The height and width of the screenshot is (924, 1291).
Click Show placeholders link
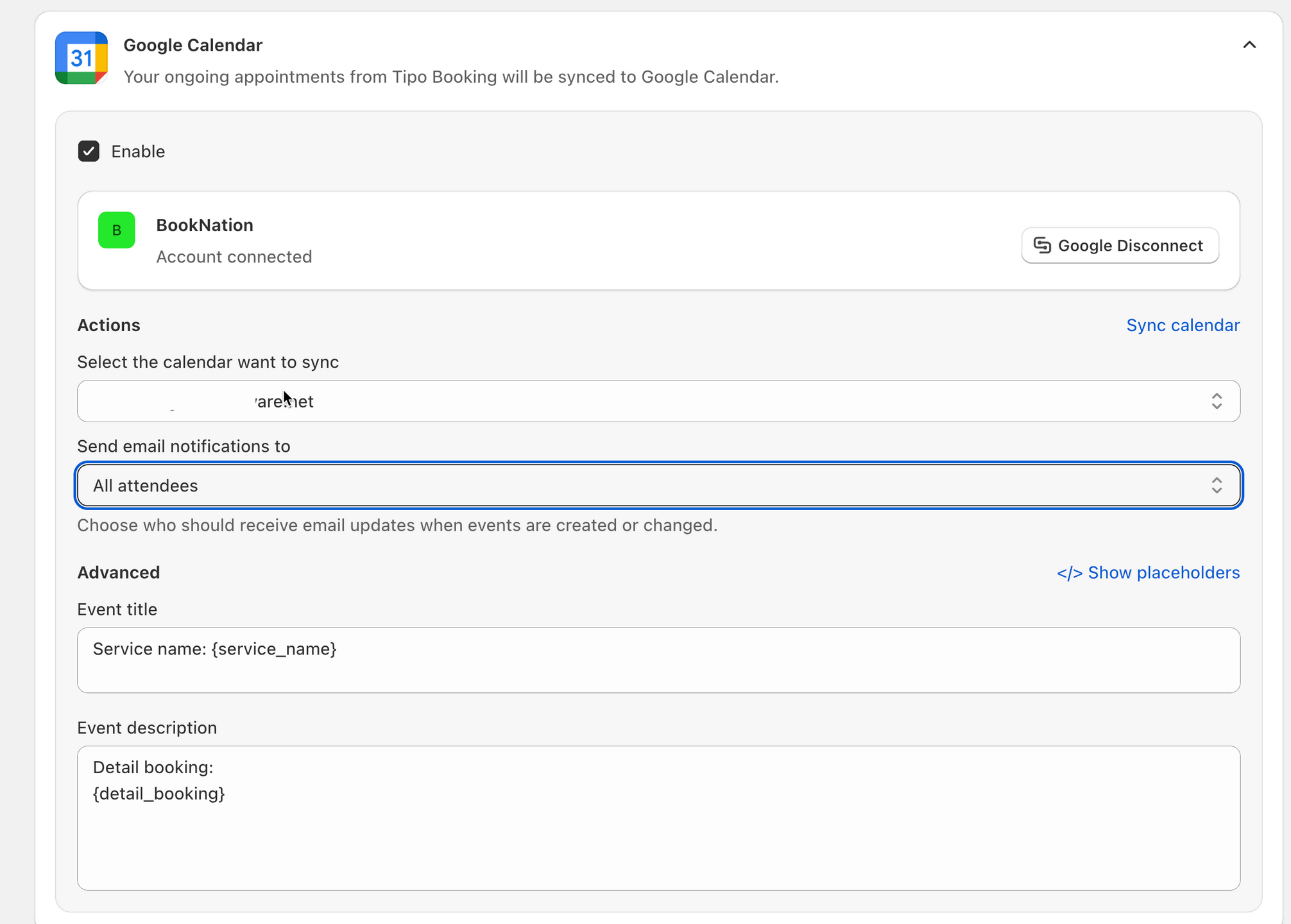(x=1163, y=572)
